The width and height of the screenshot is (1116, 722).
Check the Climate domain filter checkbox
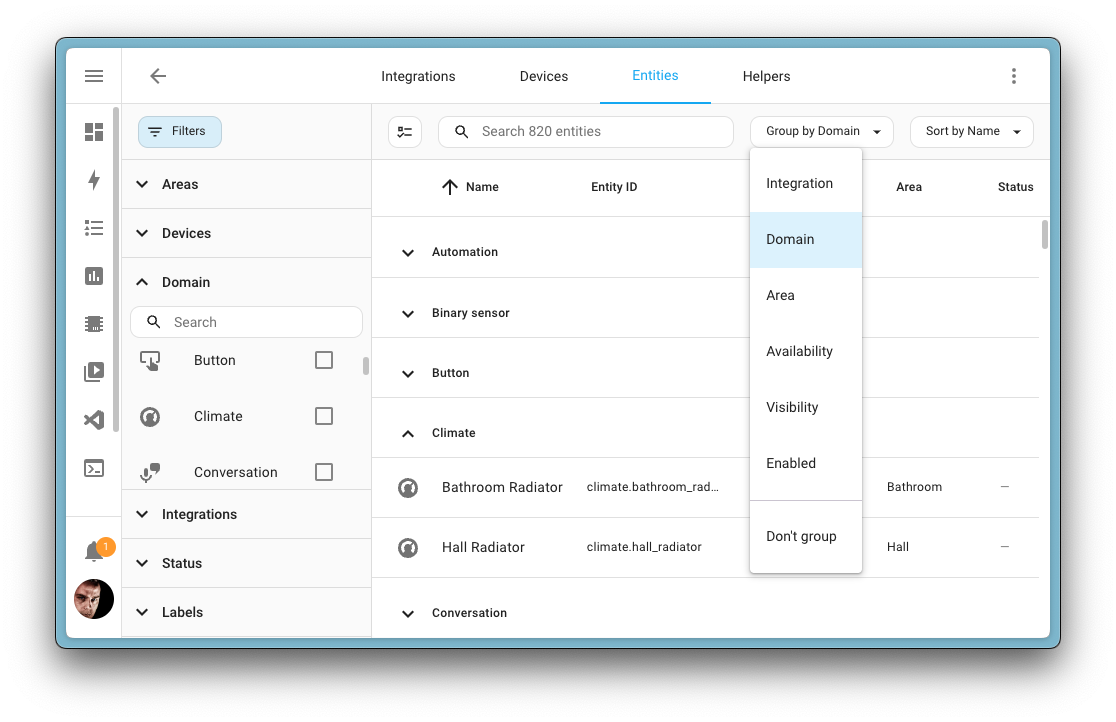coord(324,416)
